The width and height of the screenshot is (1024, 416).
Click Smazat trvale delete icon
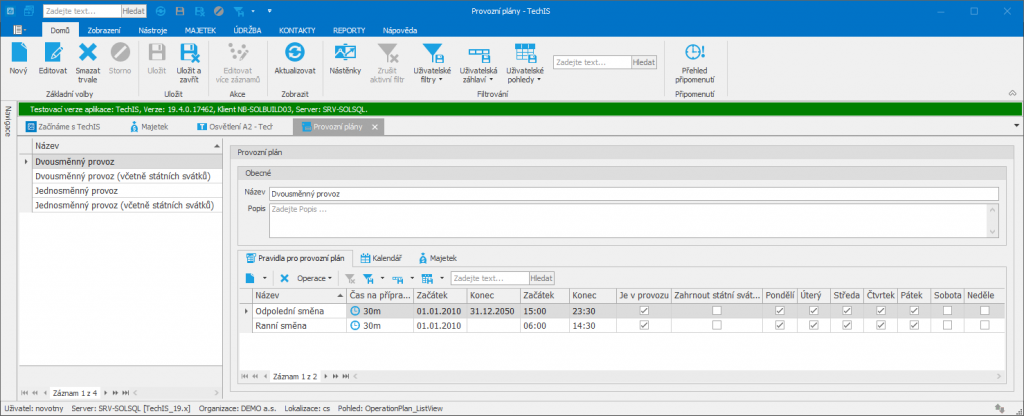pos(88,52)
